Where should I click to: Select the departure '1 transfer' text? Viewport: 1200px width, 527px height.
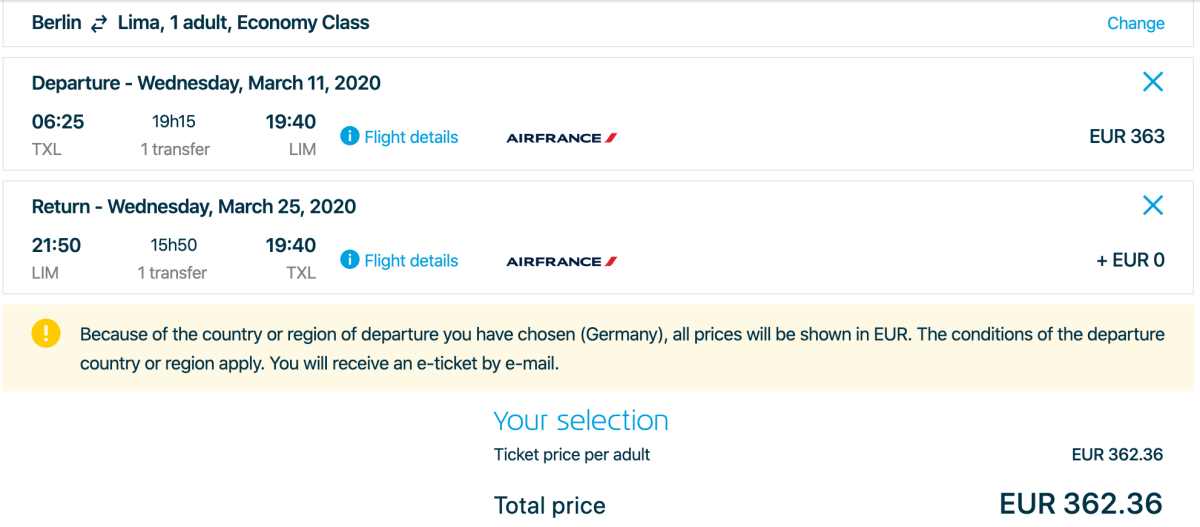click(x=174, y=149)
